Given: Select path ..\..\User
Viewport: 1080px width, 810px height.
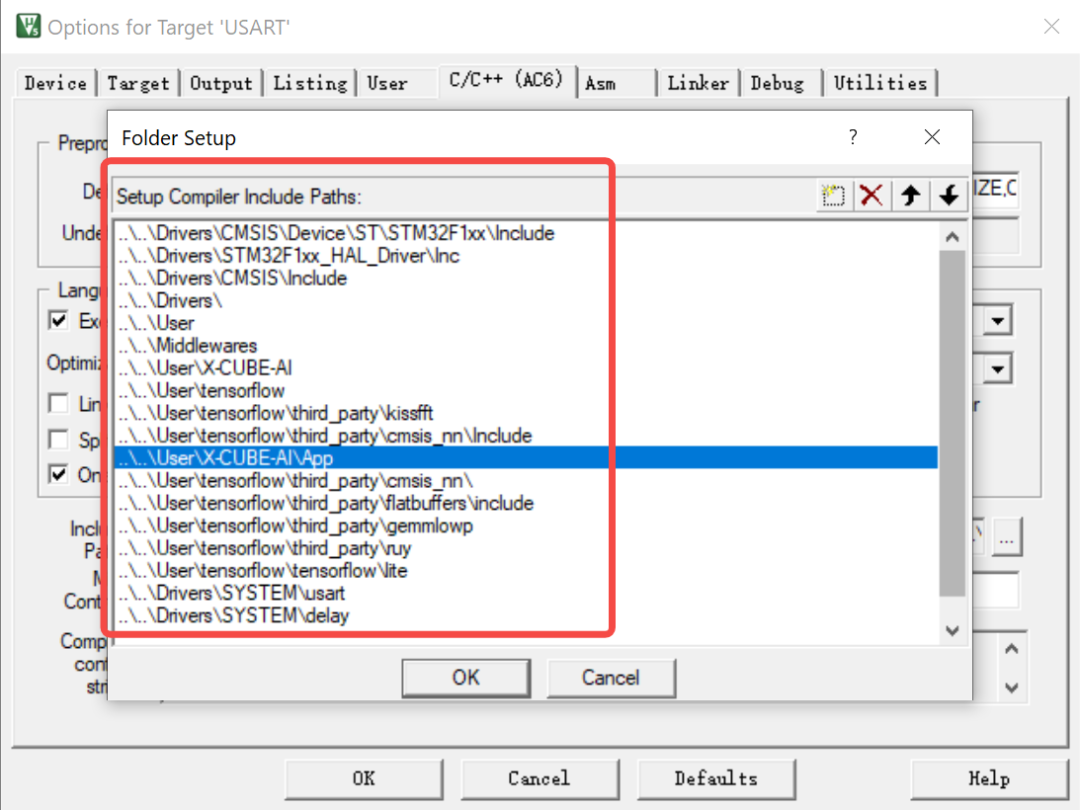Looking at the screenshot, I should tap(526, 323).
